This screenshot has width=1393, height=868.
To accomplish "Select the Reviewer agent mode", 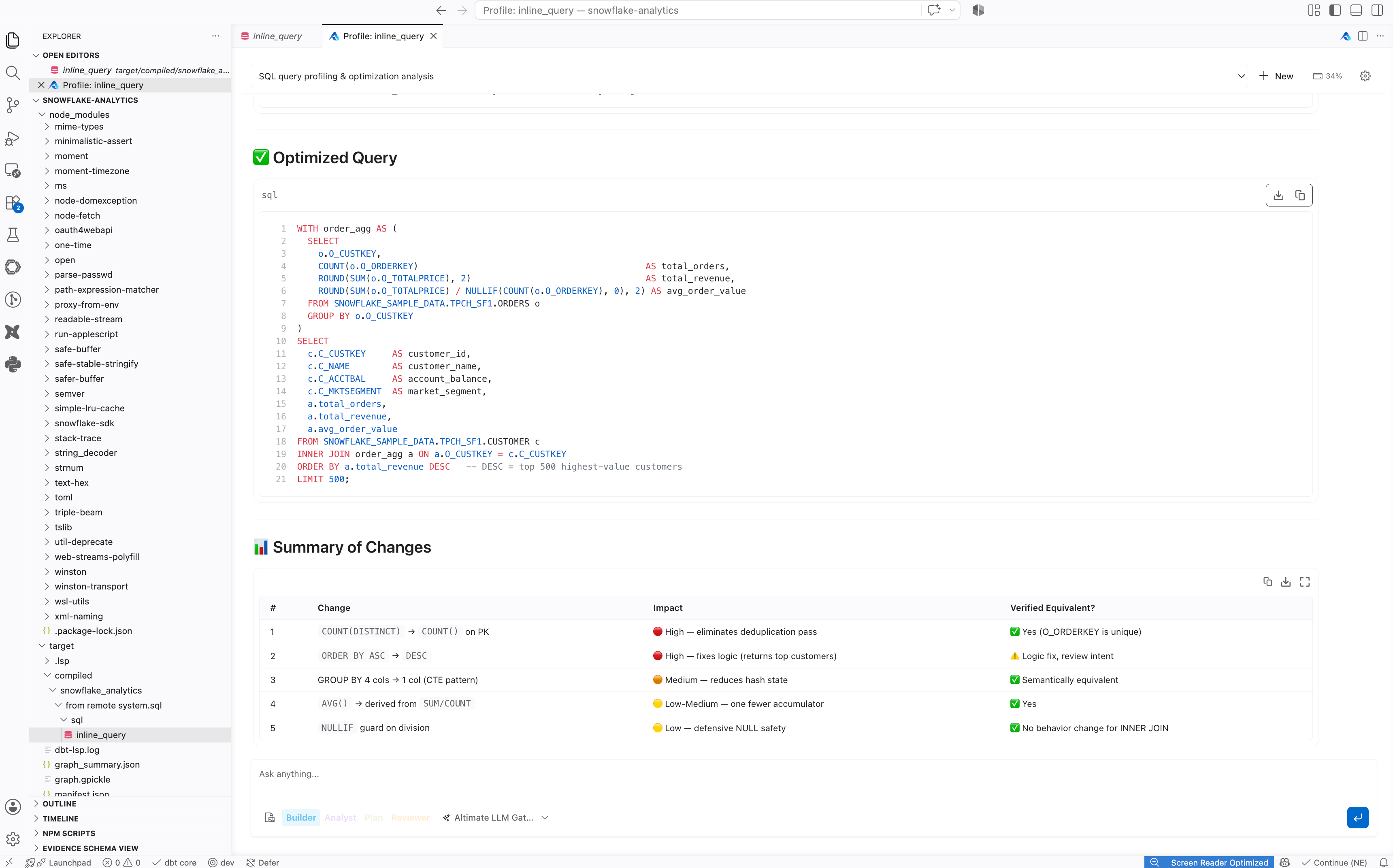I will click(411, 817).
